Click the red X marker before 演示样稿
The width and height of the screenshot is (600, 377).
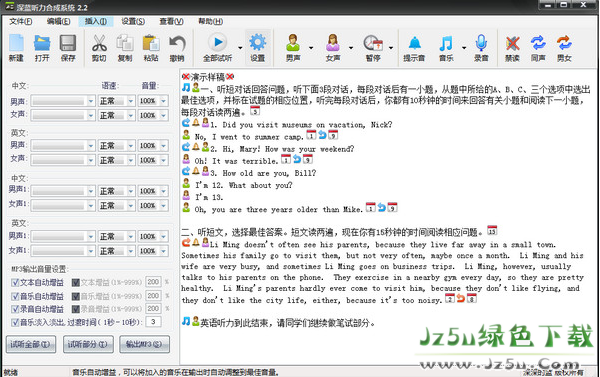(186, 77)
